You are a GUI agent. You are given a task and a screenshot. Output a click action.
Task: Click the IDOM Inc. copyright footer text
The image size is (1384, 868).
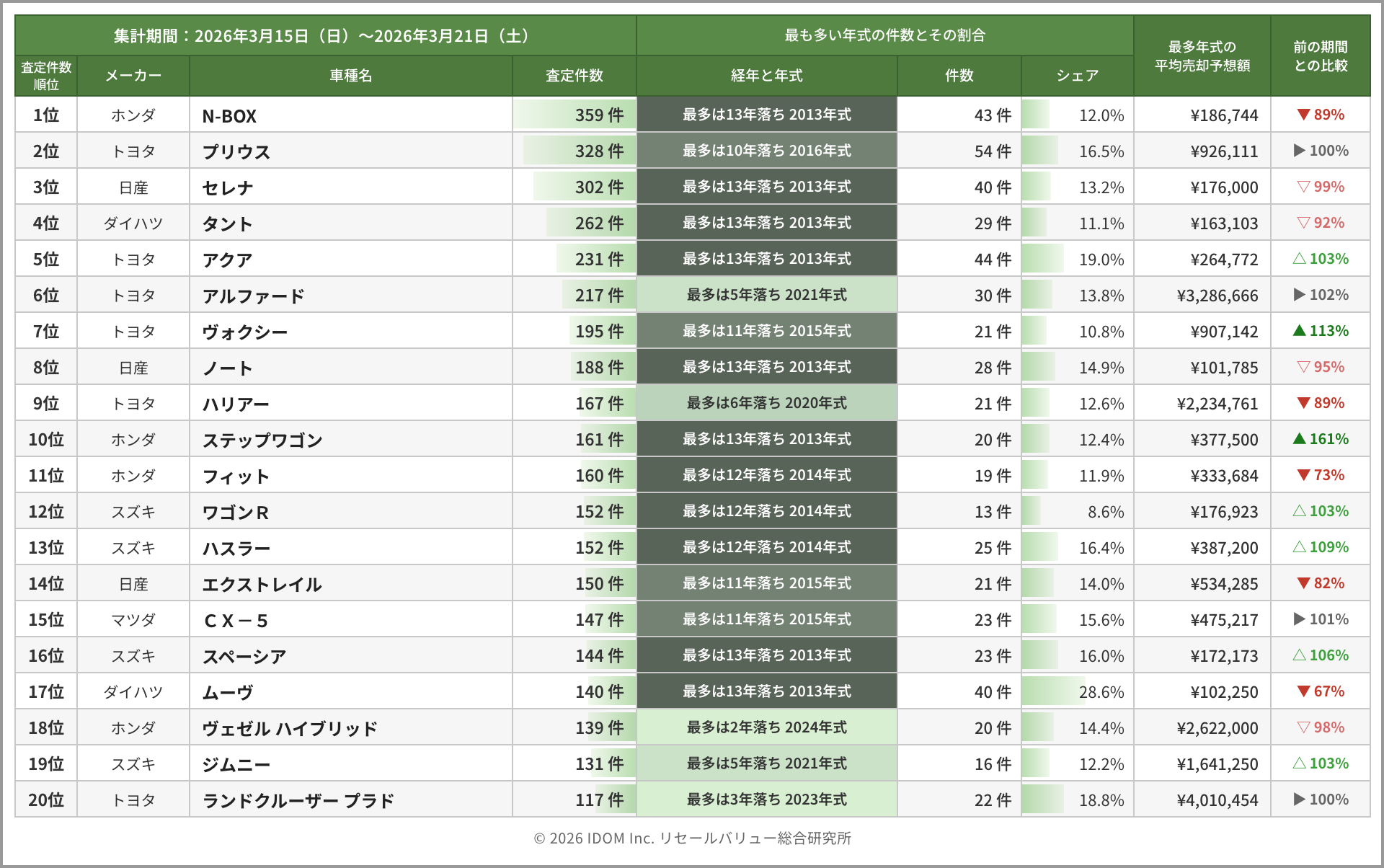(692, 838)
